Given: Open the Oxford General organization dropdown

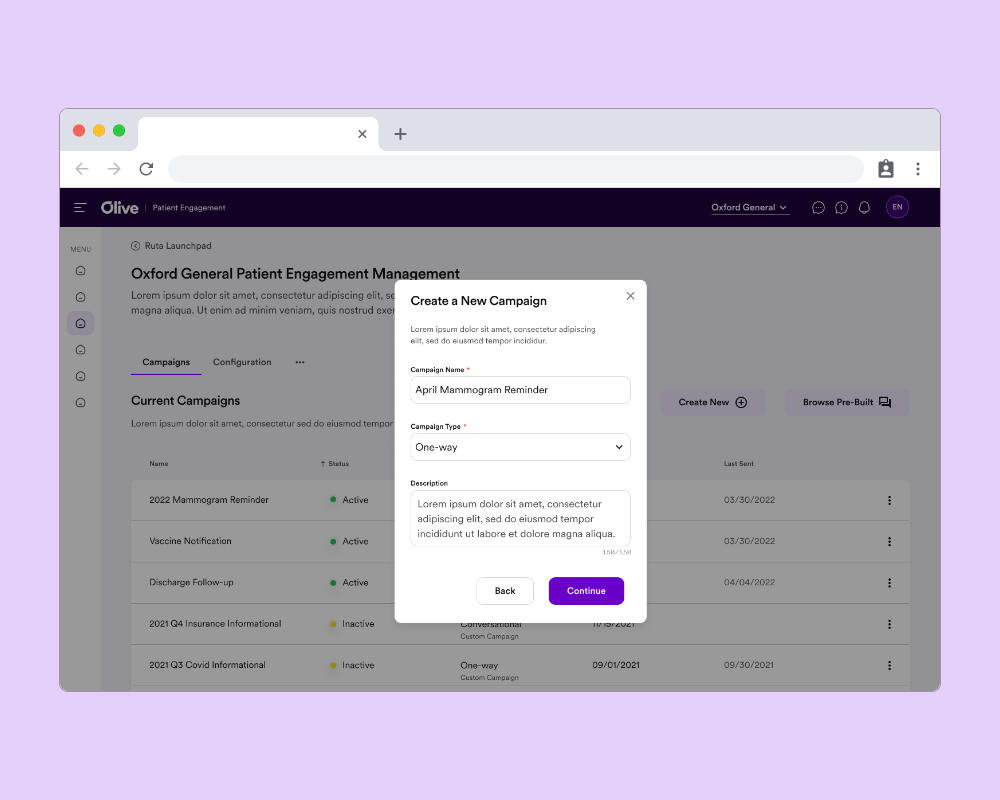Looking at the screenshot, I should 749,208.
